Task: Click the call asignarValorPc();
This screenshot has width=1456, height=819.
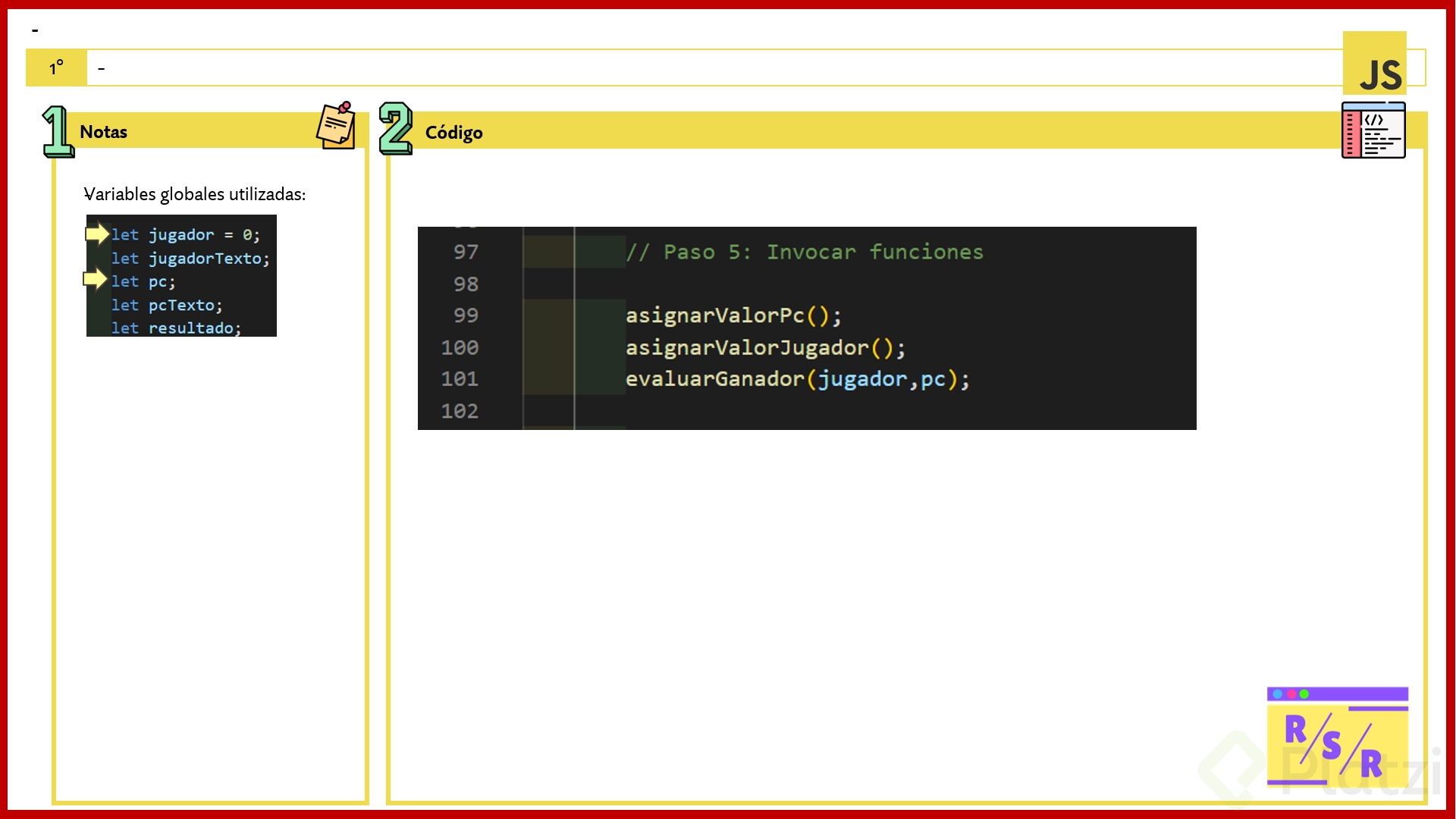Action: 733,315
